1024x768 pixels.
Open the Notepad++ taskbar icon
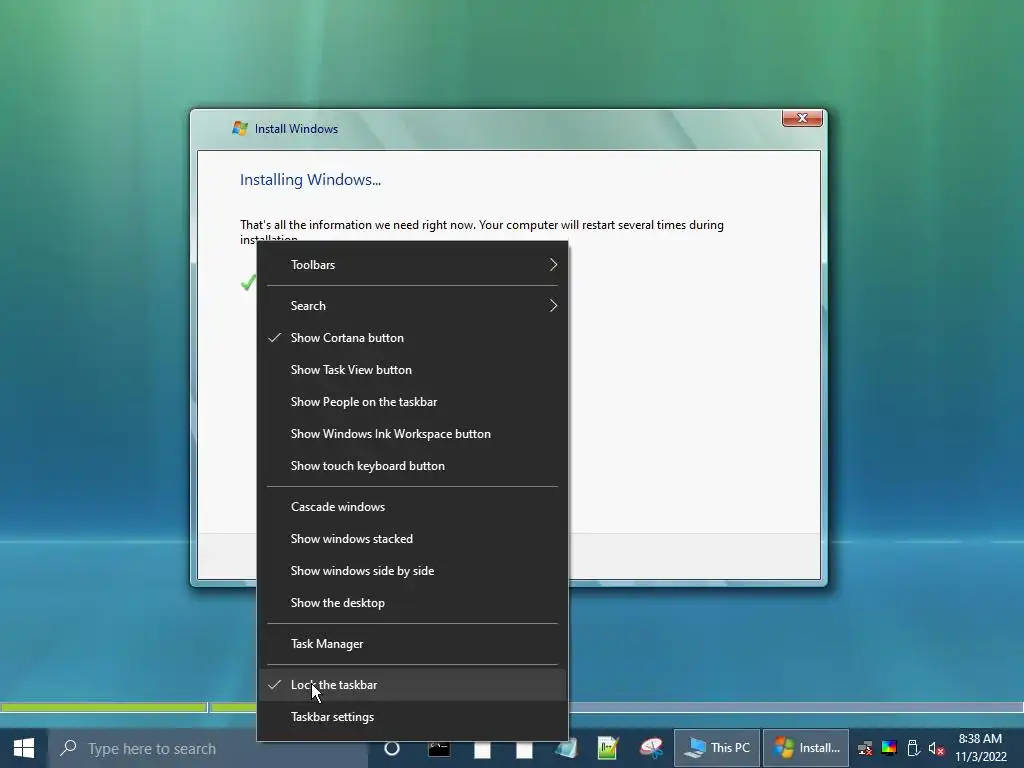click(608, 748)
